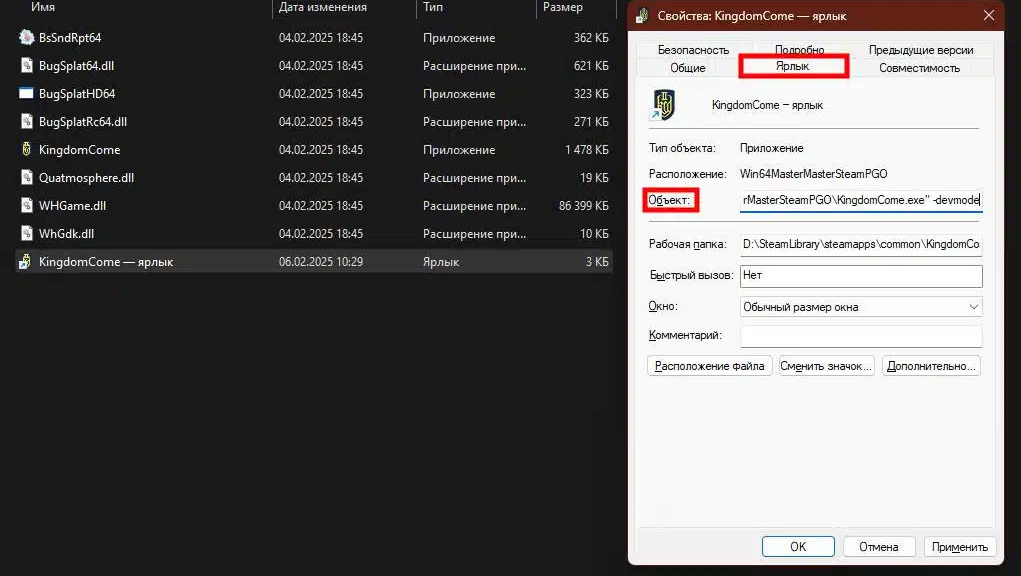Click the Расположение файла button
The width and height of the screenshot is (1021, 576).
click(710, 366)
